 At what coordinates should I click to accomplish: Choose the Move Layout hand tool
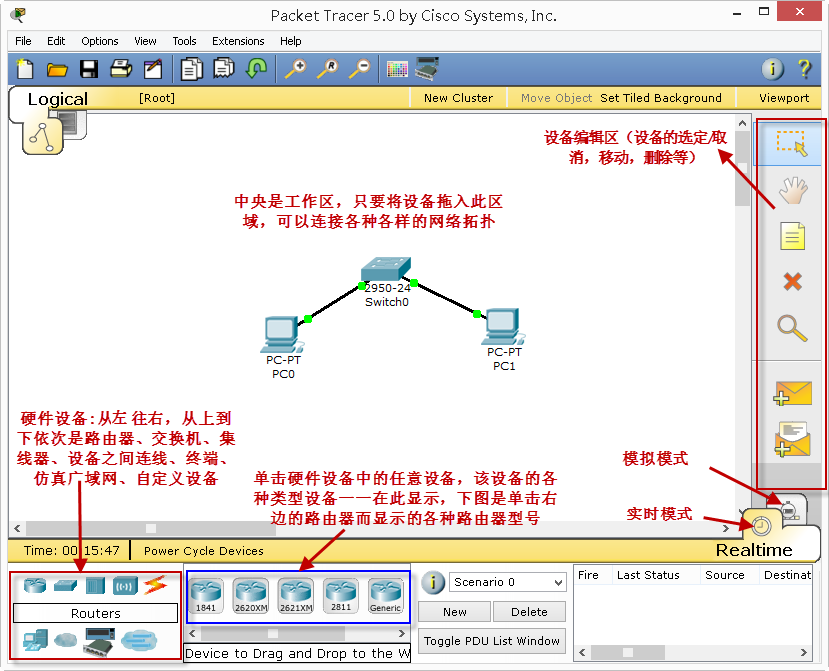point(792,190)
